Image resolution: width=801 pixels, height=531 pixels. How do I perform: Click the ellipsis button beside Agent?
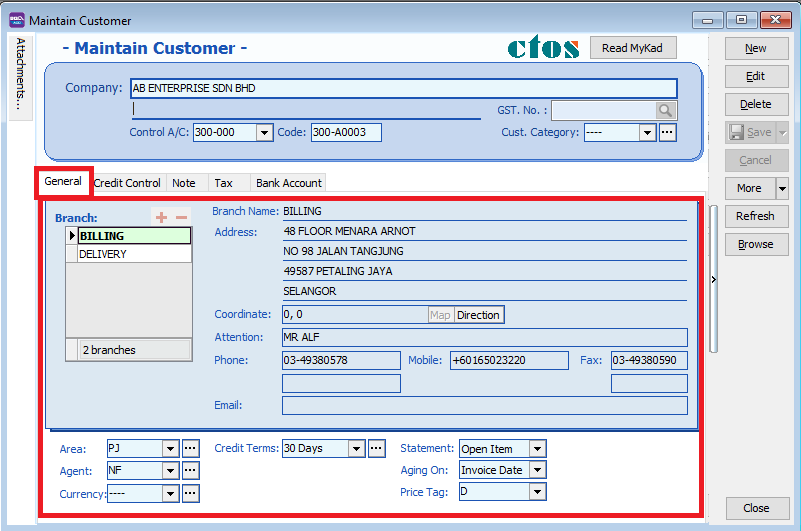[190, 470]
